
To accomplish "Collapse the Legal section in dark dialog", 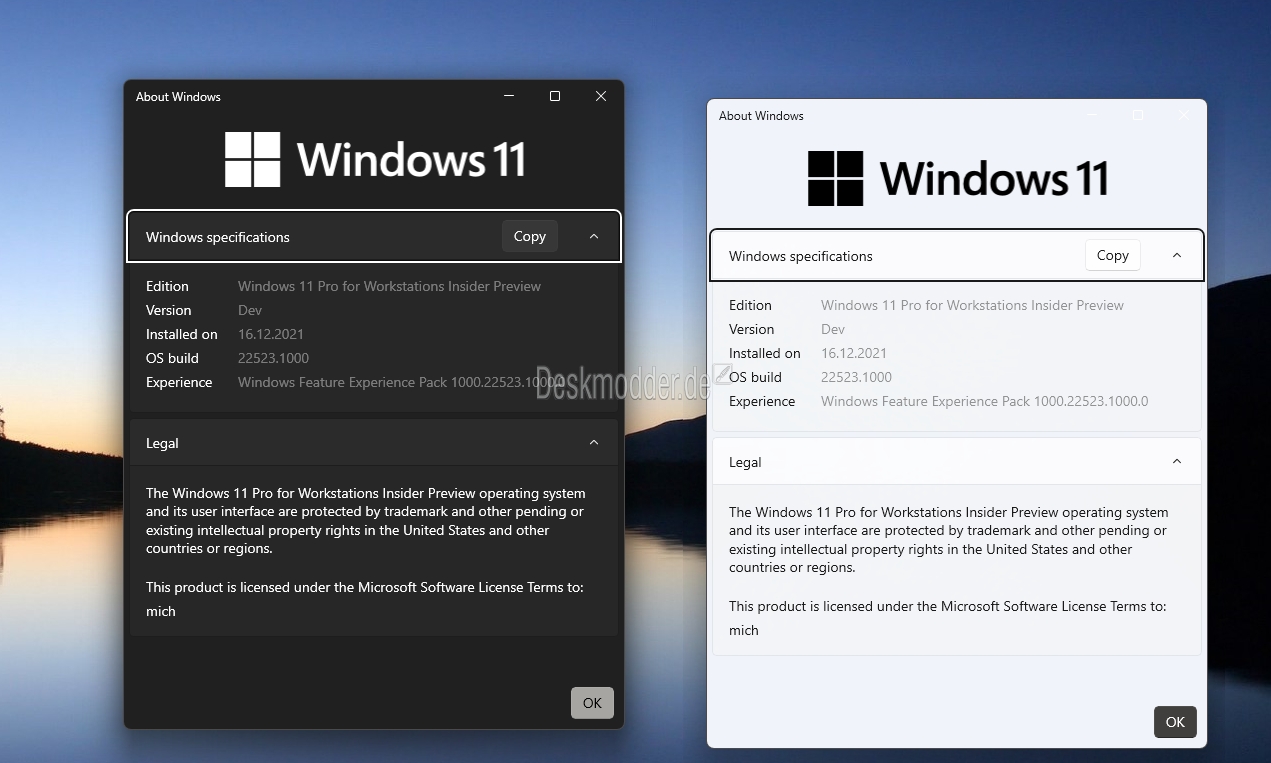I will [x=594, y=443].
